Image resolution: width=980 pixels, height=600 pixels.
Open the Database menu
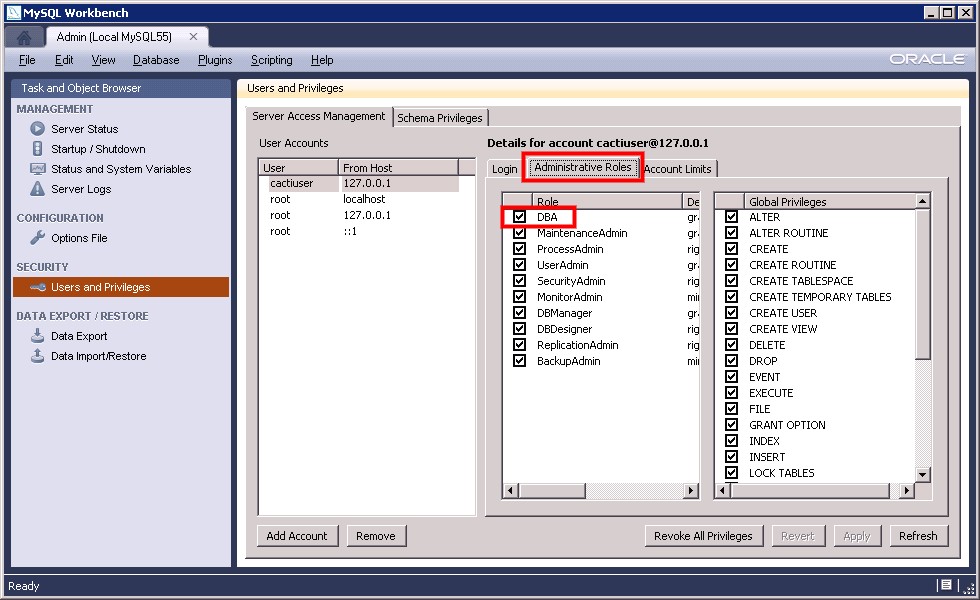[156, 60]
